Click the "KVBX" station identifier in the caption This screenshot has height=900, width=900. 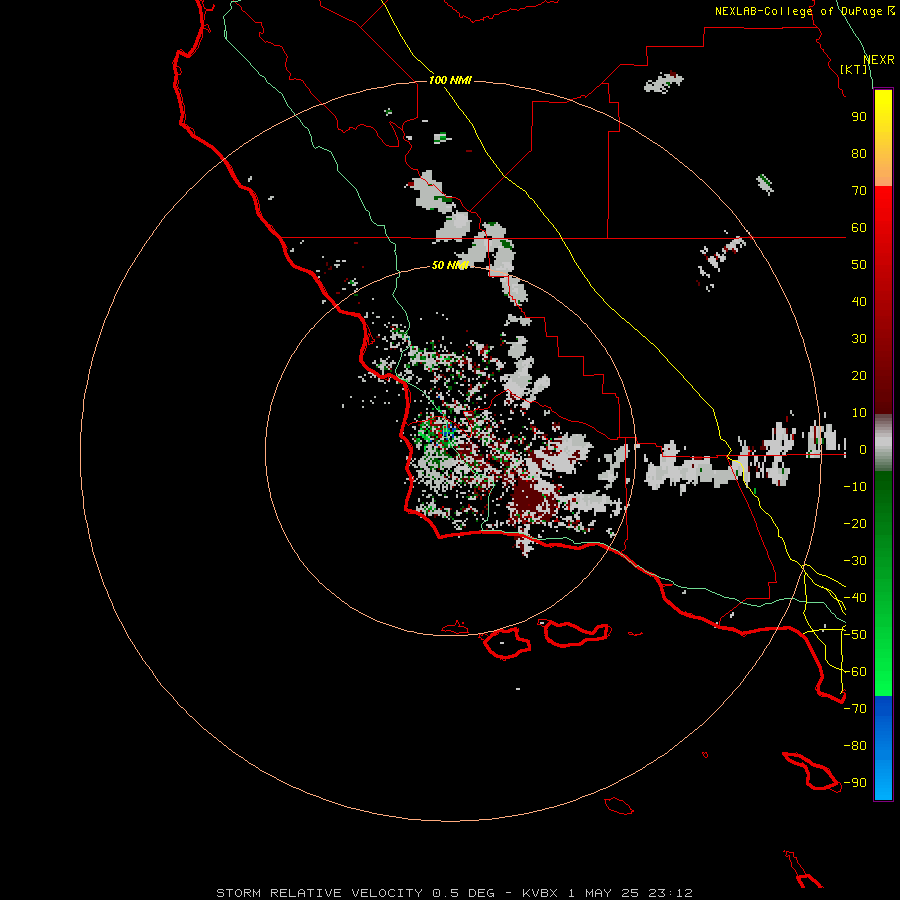click(x=540, y=893)
